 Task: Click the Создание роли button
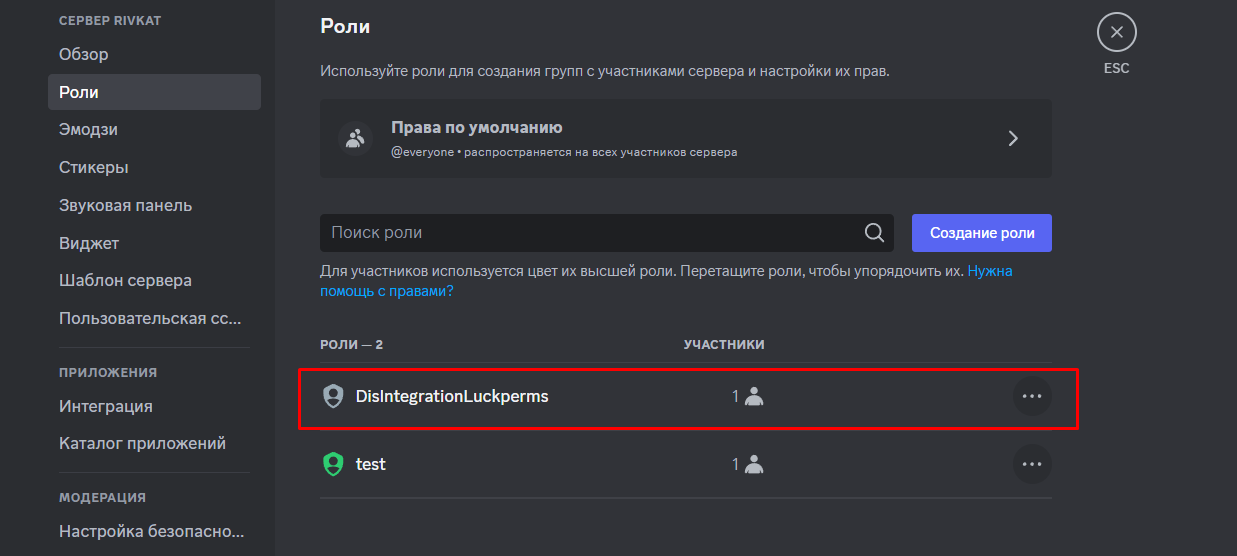coord(982,233)
